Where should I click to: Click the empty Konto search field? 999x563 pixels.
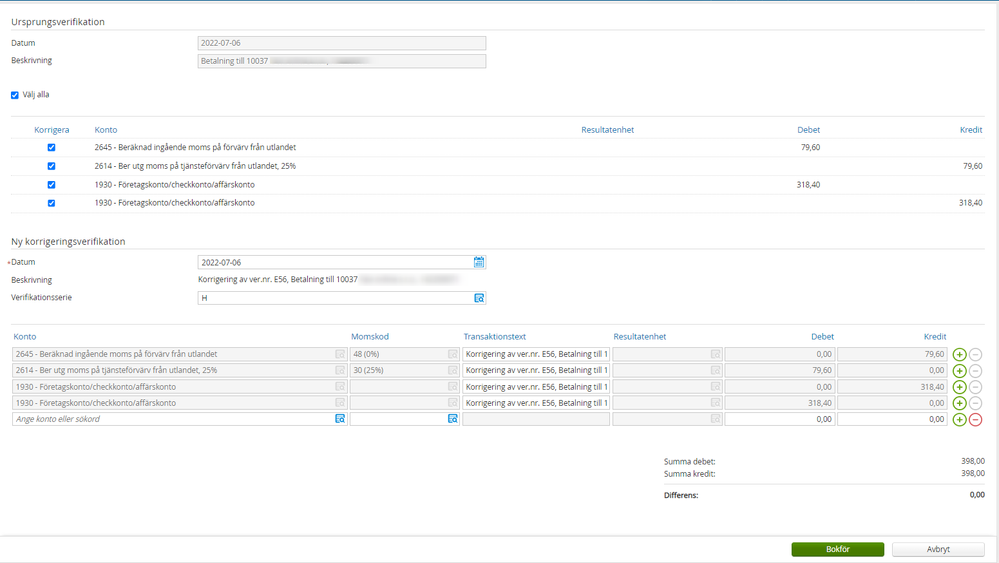pyautogui.click(x=172, y=420)
